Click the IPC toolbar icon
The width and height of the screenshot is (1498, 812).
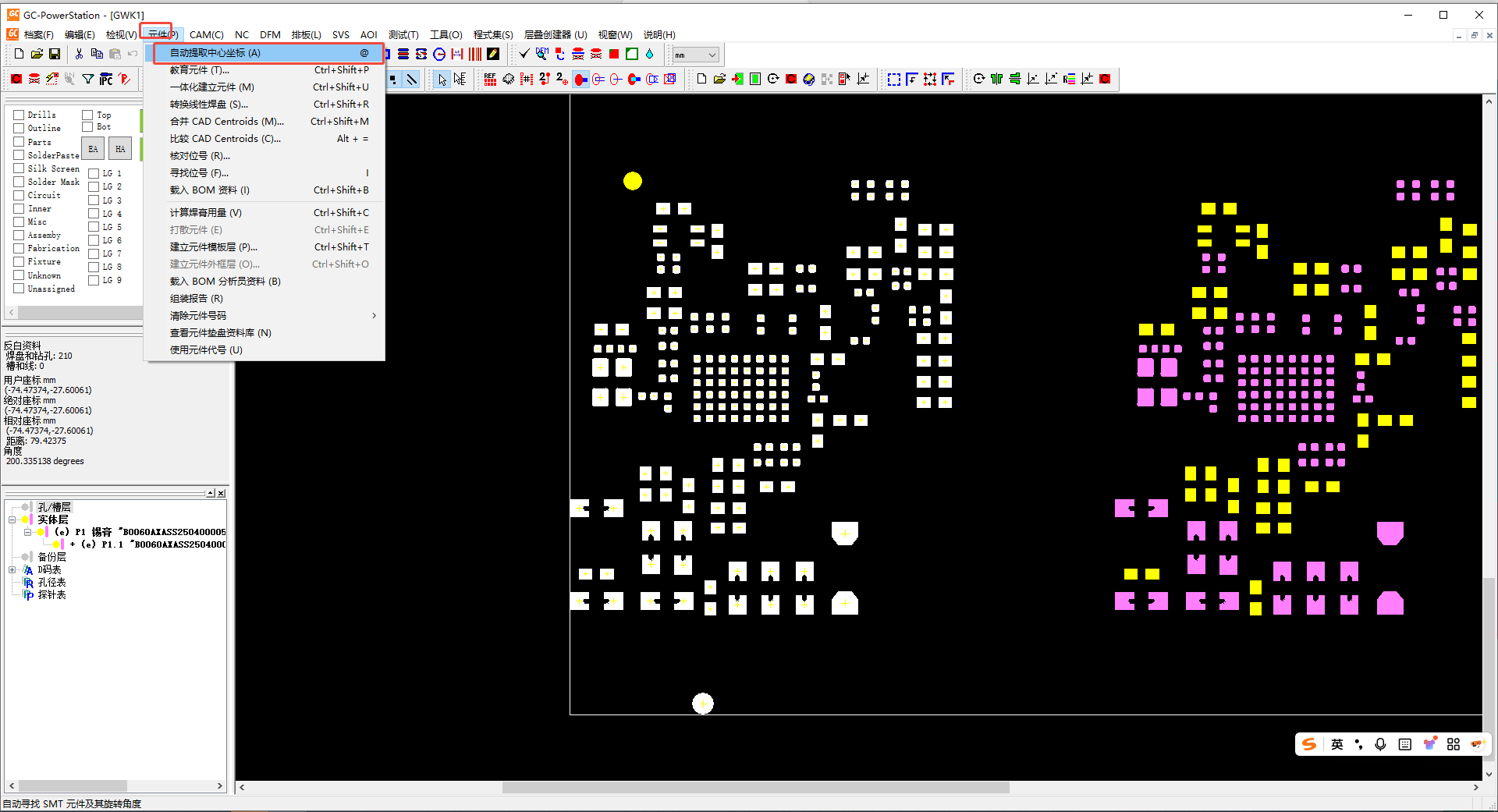(106, 79)
